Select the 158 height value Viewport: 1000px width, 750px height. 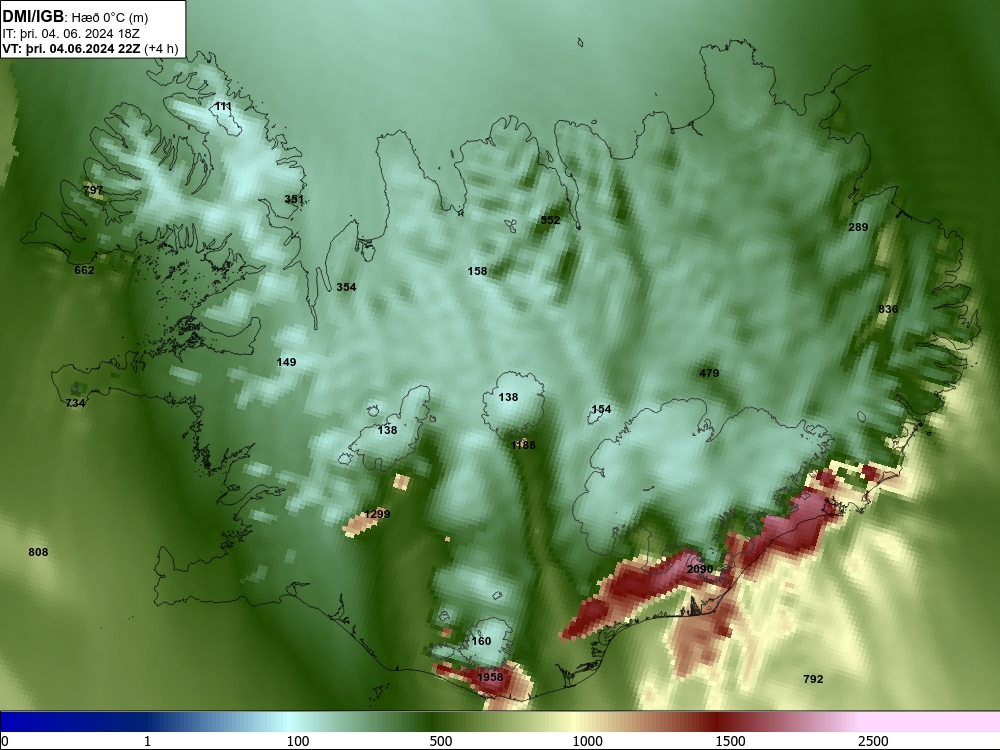pos(477,271)
